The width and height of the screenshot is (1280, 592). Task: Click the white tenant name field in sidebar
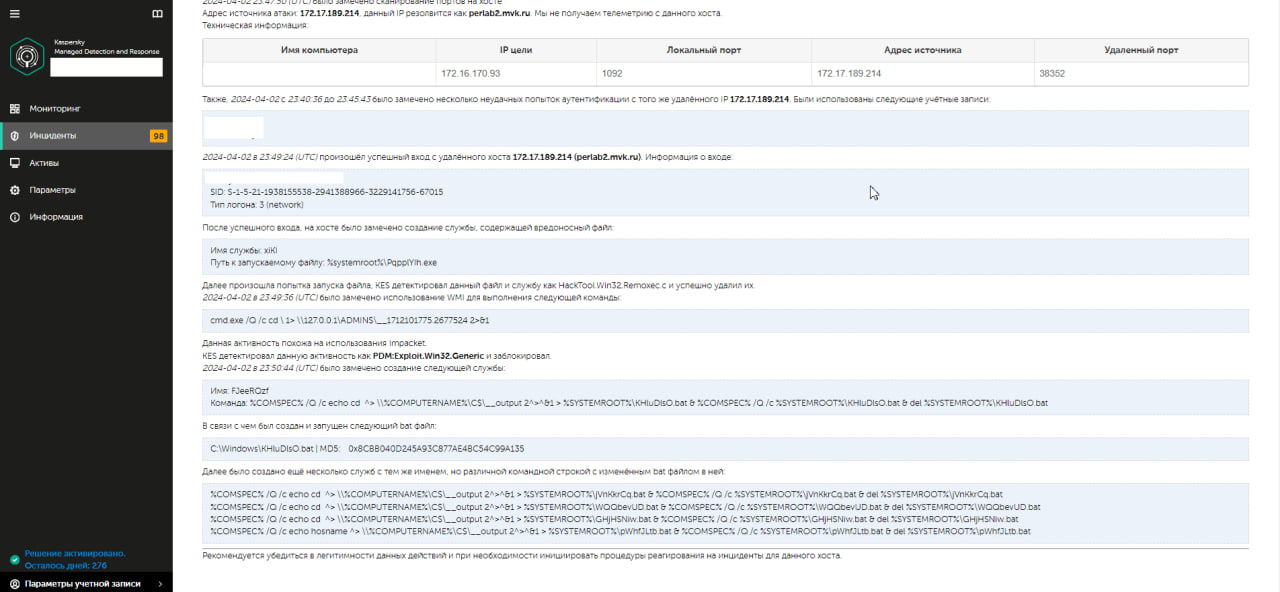click(x=106, y=67)
